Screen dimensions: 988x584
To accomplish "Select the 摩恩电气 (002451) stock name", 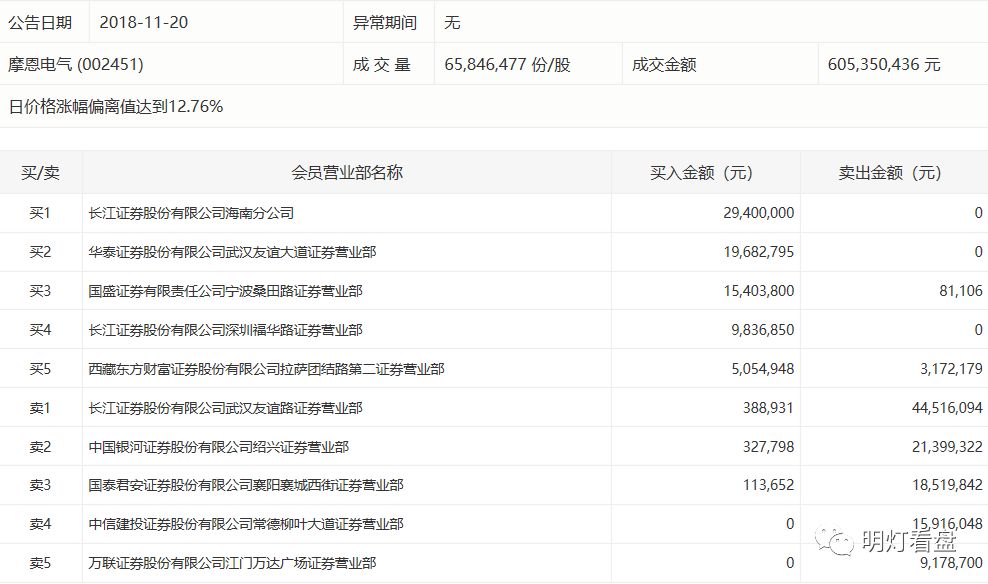I will tap(76, 65).
